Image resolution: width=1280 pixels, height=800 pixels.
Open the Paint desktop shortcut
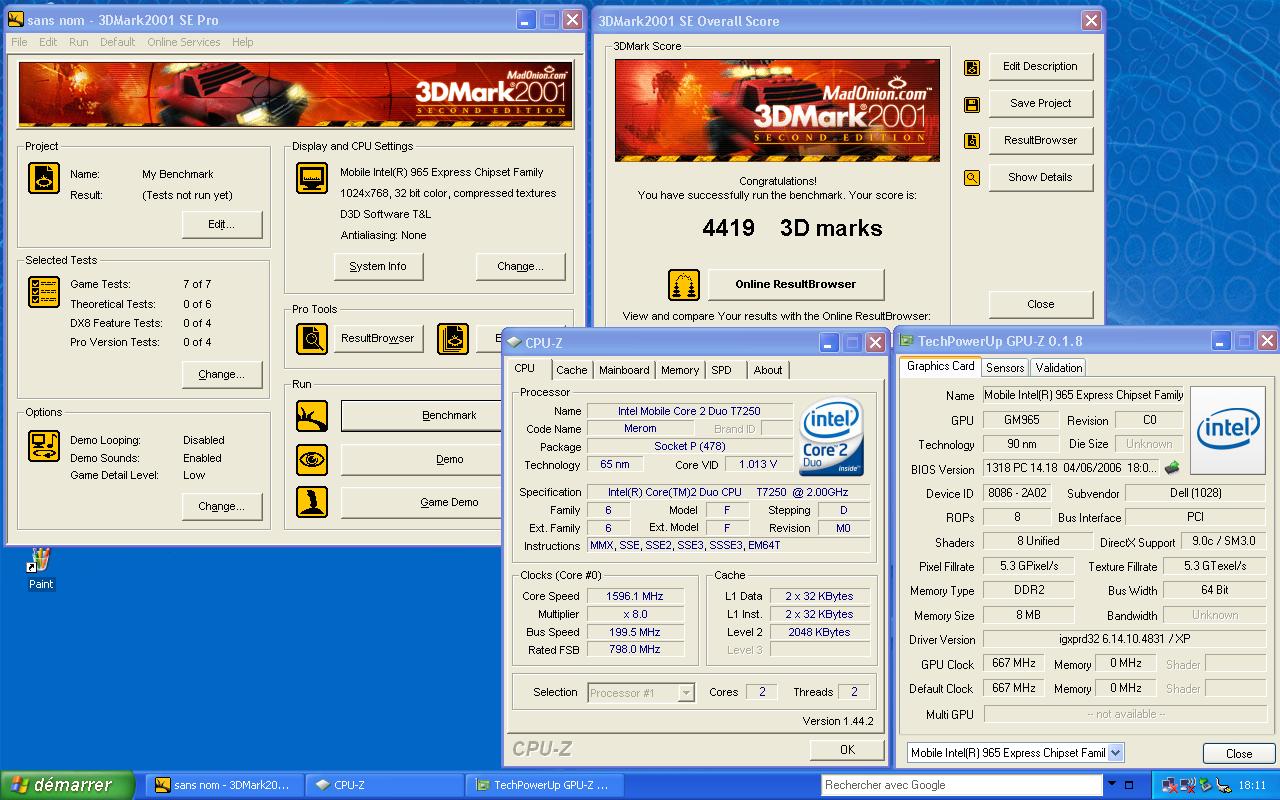pos(41,569)
